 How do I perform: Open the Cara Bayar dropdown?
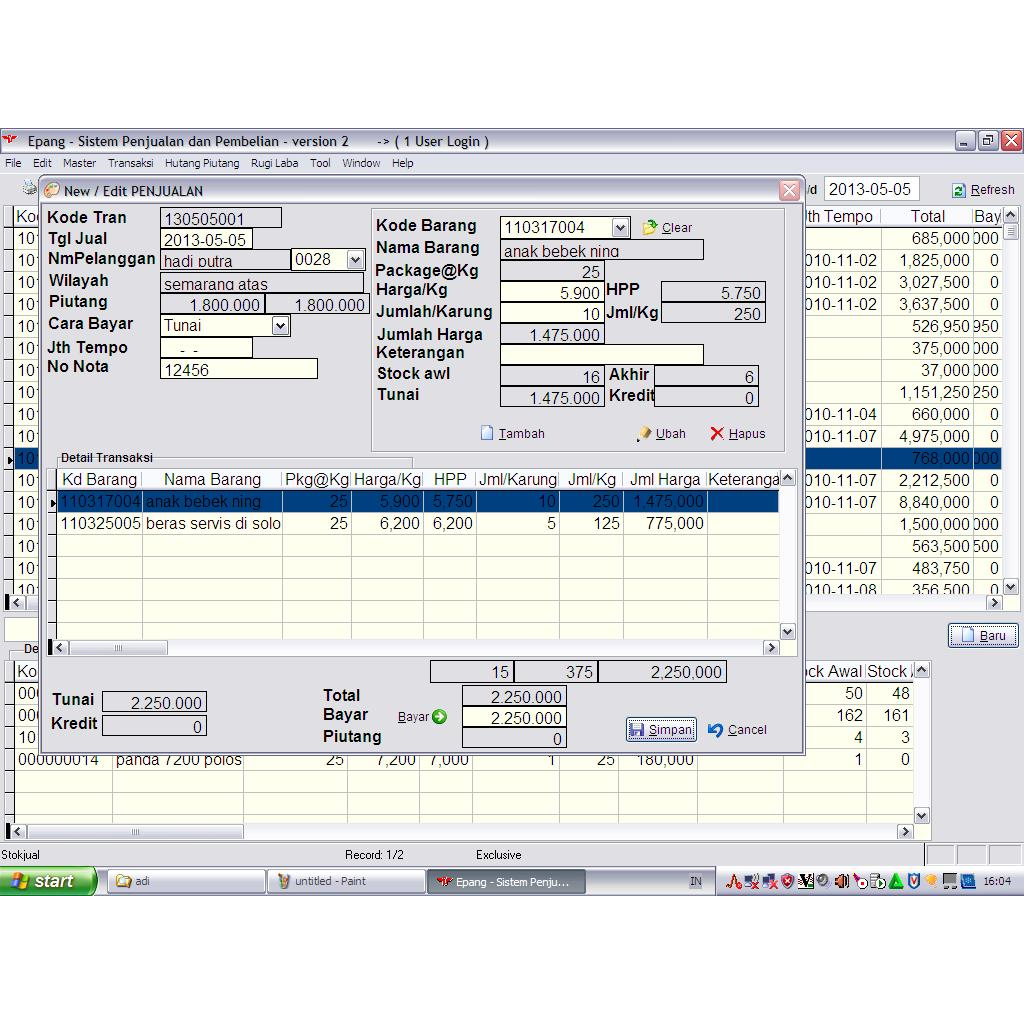[280, 325]
